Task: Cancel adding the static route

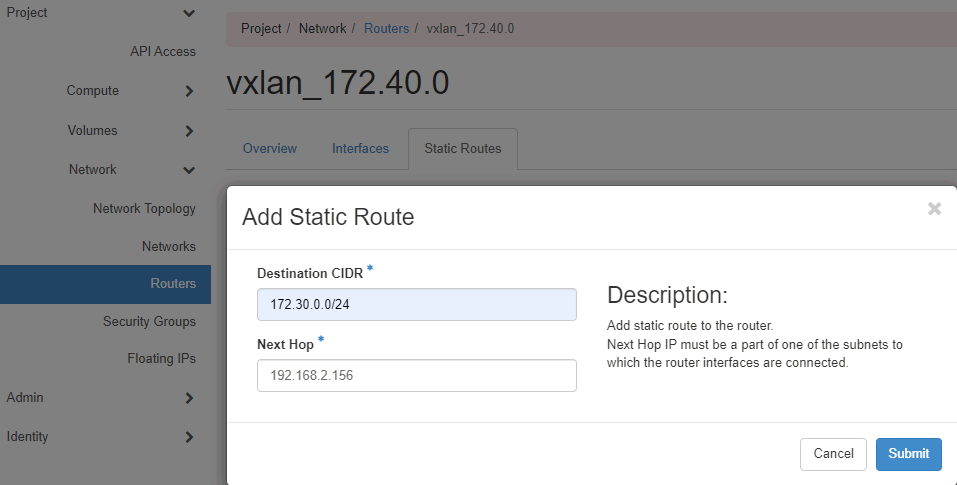Action: 833,453
